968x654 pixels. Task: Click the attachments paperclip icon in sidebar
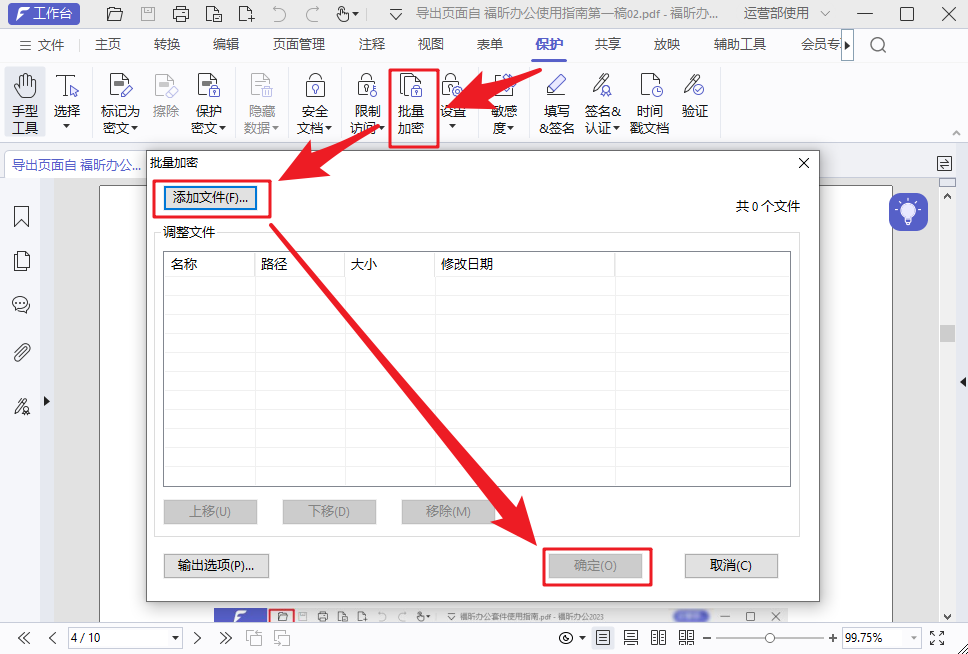point(21,351)
